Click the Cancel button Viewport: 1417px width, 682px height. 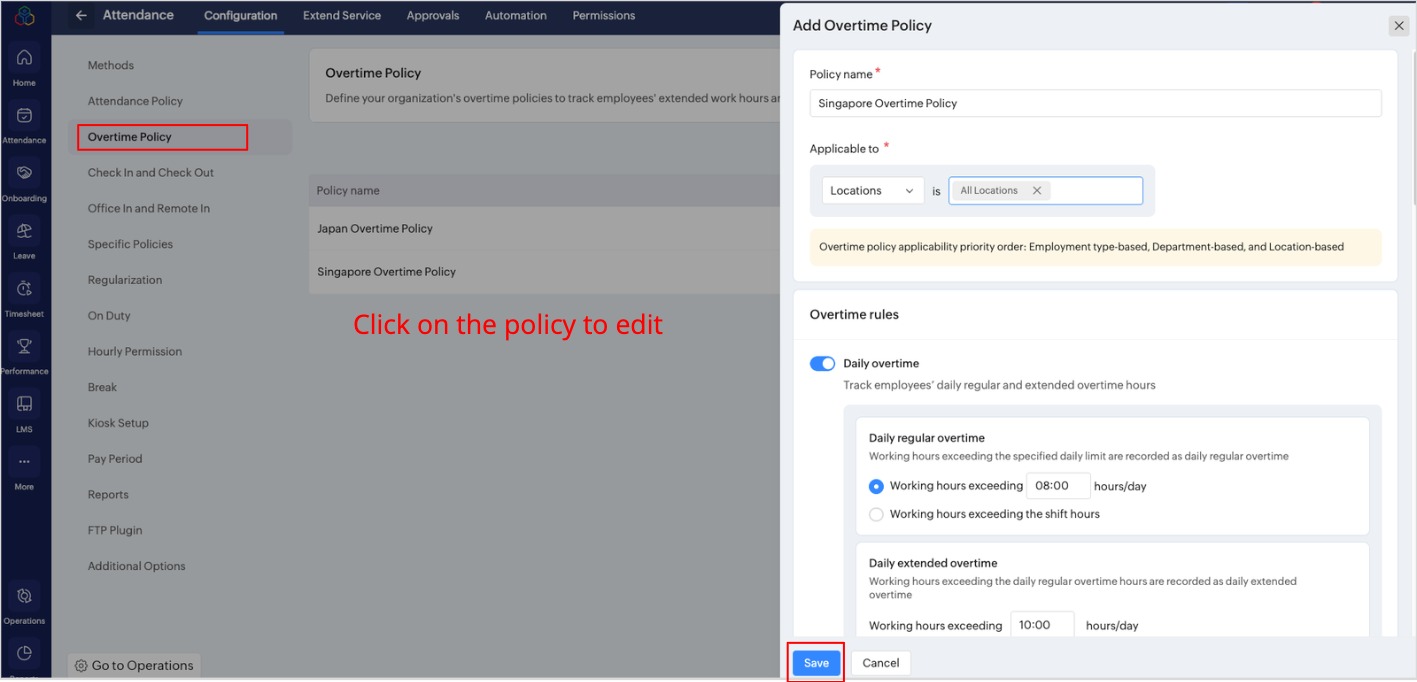pos(881,663)
